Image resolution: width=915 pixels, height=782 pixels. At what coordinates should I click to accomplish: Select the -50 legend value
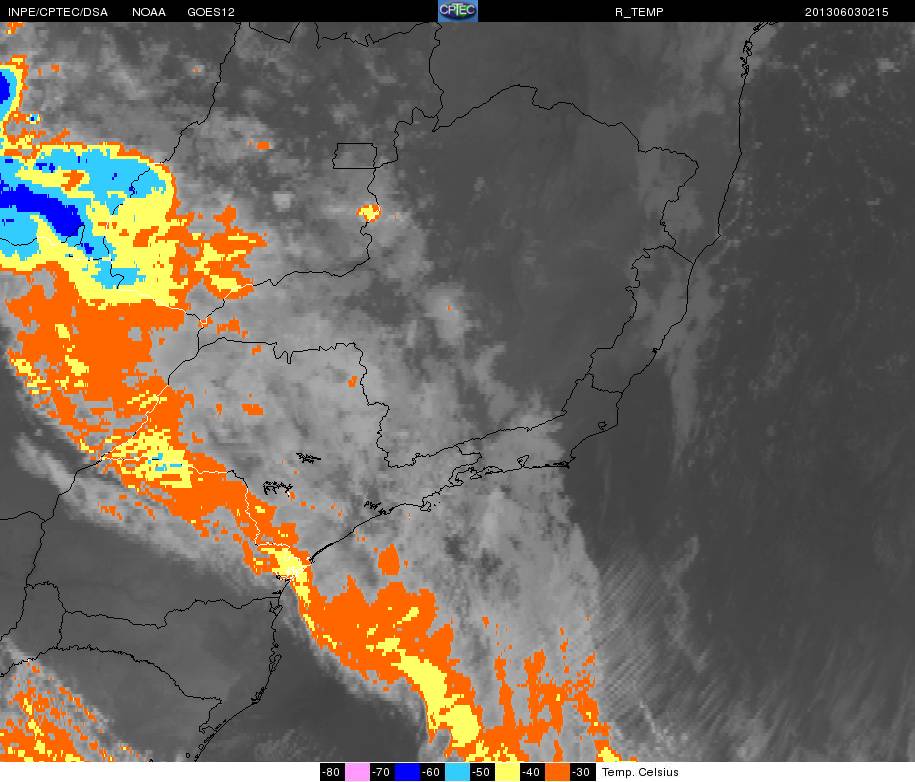click(482, 772)
